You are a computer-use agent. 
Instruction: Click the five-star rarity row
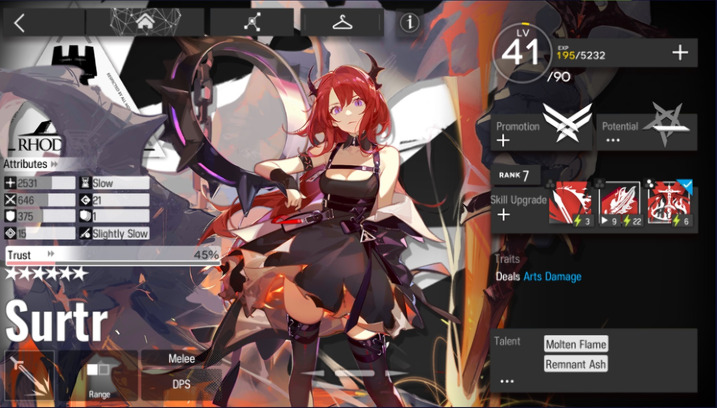point(46,274)
